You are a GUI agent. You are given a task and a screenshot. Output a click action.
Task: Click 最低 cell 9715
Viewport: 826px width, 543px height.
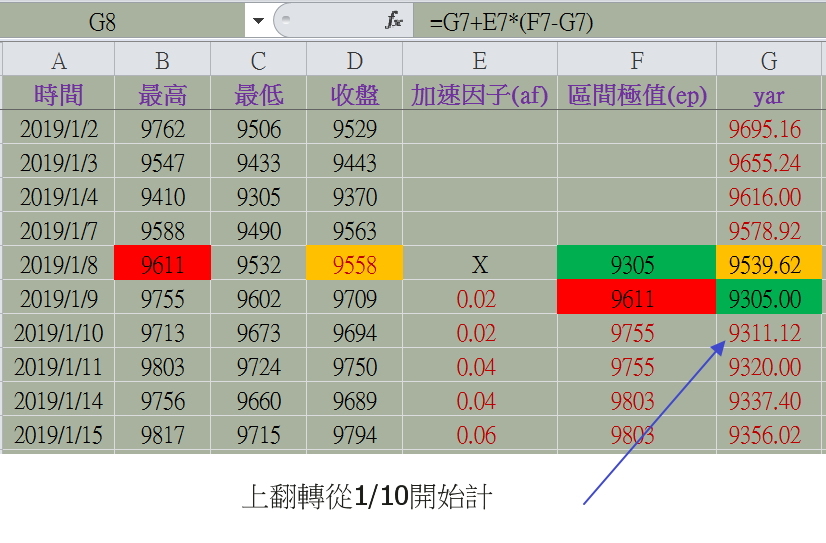click(258, 434)
